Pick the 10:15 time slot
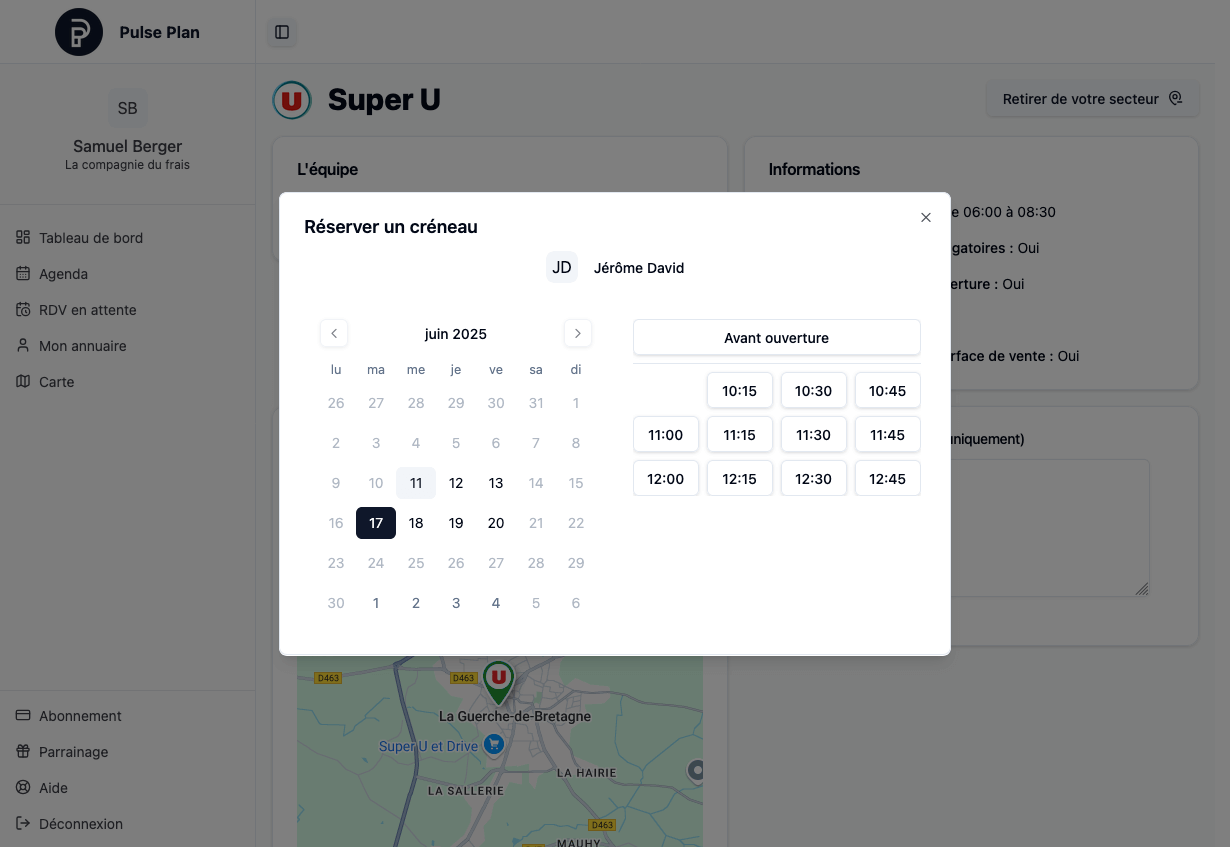 [740, 391]
